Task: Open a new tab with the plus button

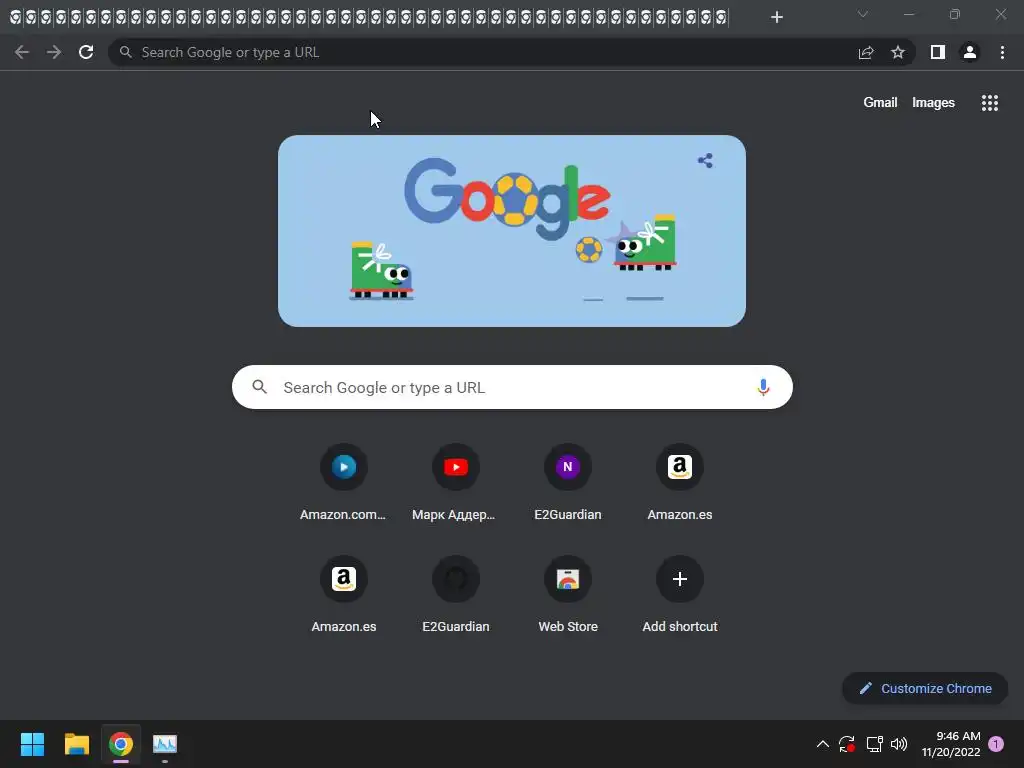Action: [x=776, y=18]
